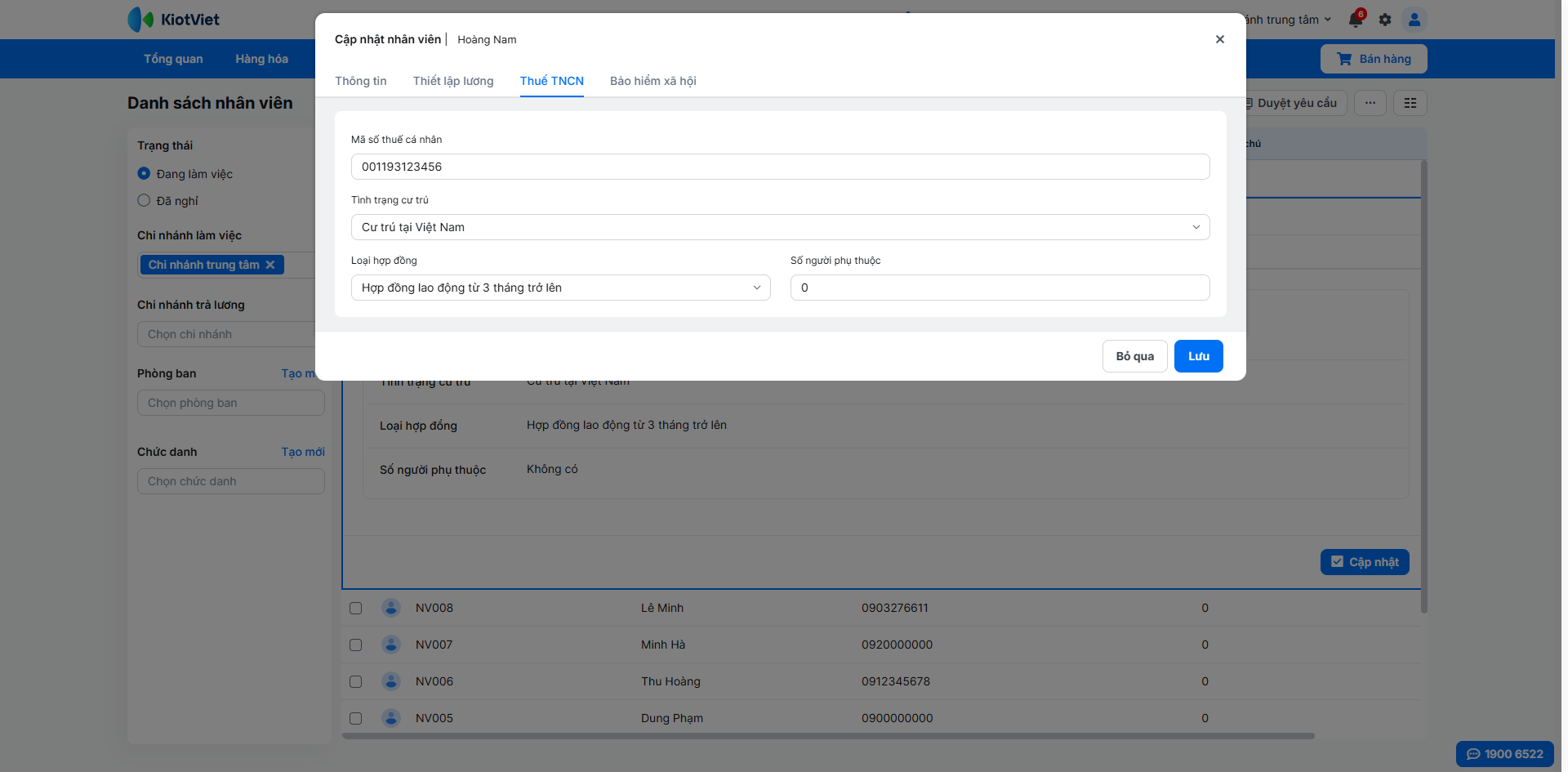1568x772 pixels.
Task: Open the column display layout button
Action: (x=1410, y=103)
